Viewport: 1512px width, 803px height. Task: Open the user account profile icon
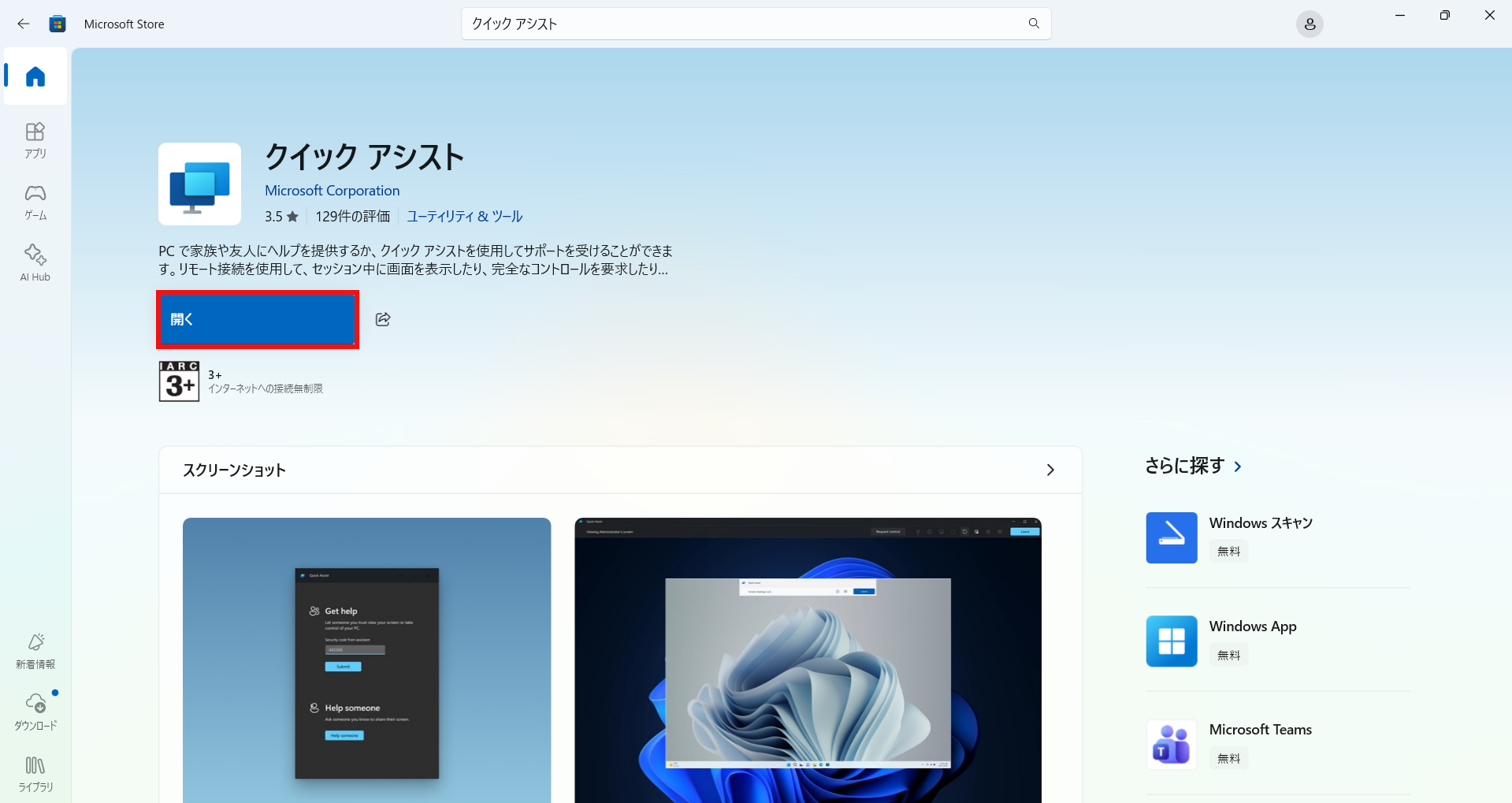click(x=1309, y=24)
